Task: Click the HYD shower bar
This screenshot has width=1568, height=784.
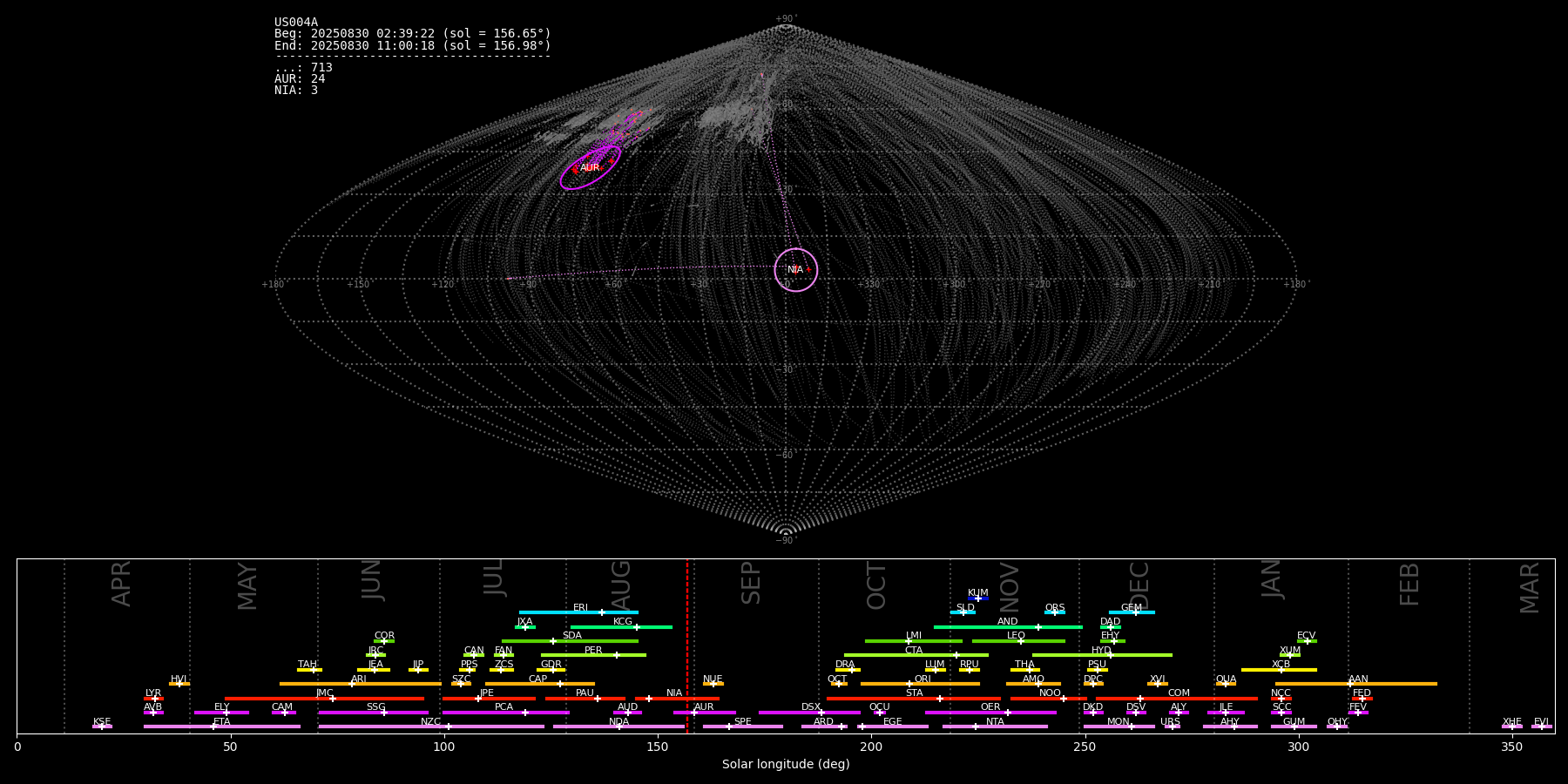Action: tap(1102, 655)
